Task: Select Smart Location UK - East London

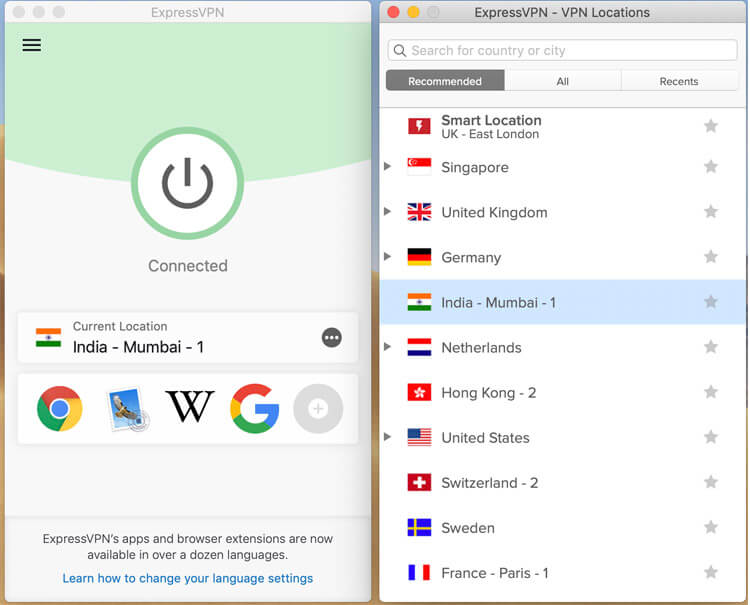Action: [x=562, y=126]
